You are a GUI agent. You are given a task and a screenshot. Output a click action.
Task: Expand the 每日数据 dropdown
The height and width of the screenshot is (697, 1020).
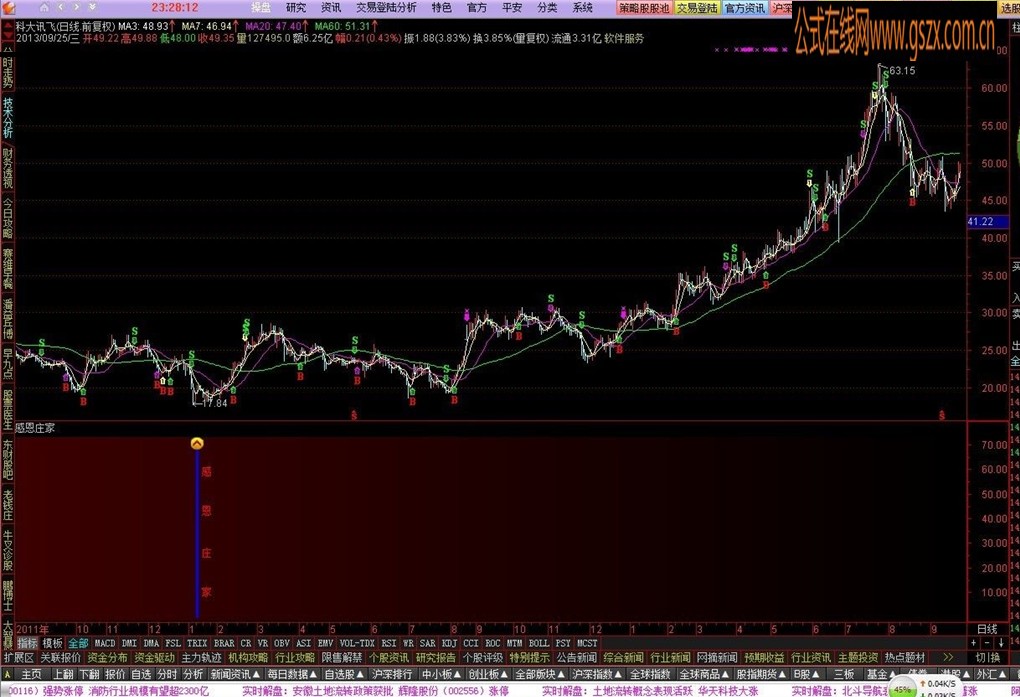292,674
